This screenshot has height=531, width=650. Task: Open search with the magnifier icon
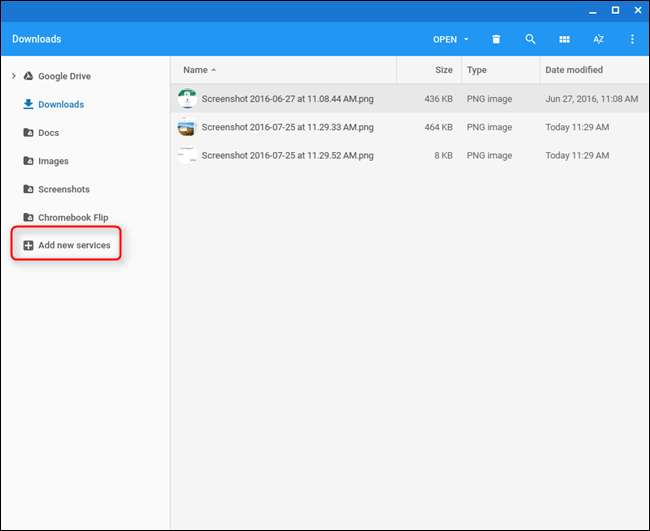[x=530, y=39]
